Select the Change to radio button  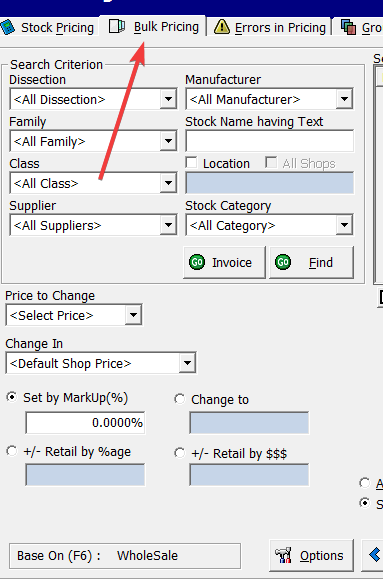[x=179, y=399]
